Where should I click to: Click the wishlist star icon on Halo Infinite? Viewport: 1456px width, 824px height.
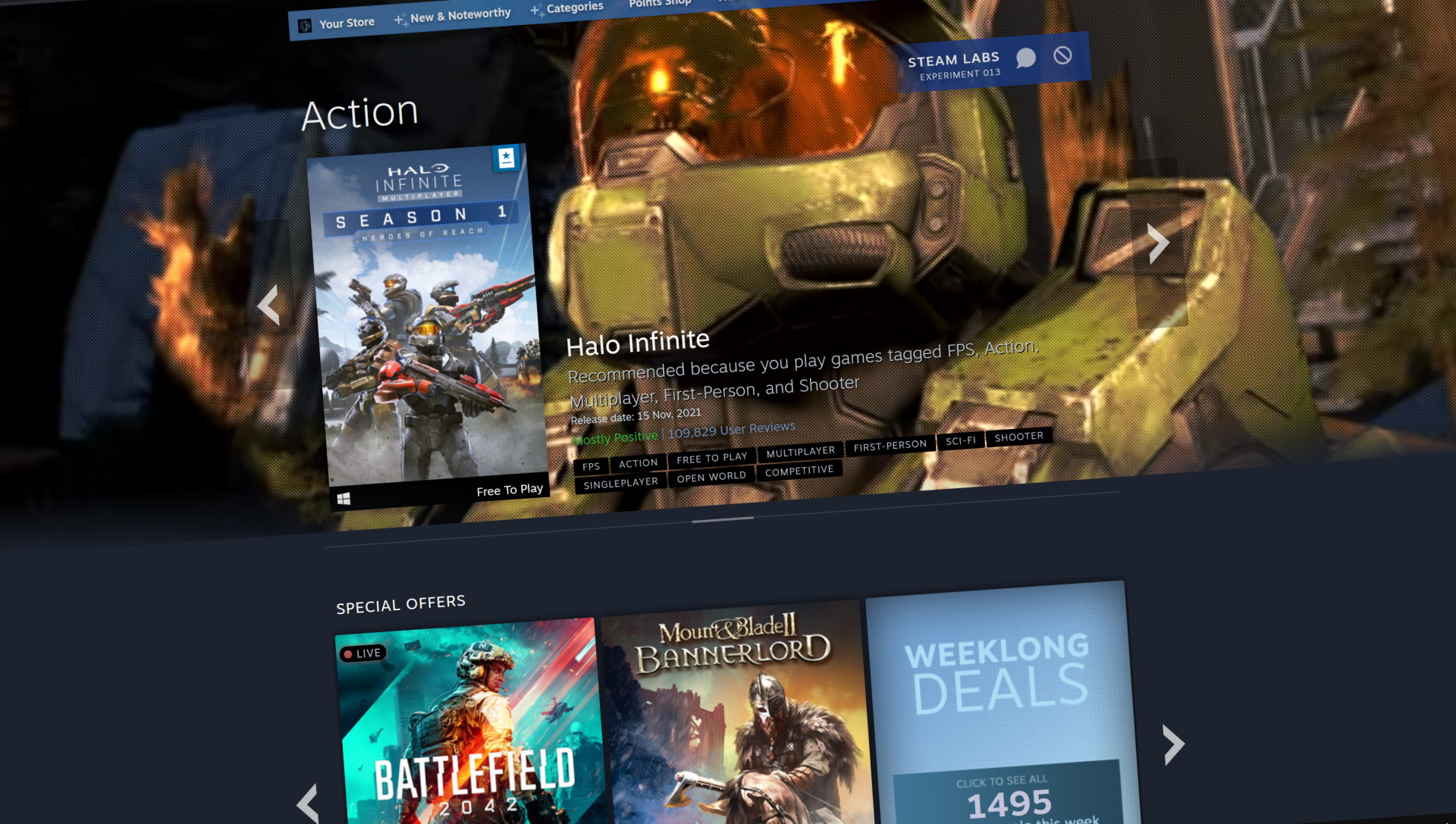pyautogui.click(x=508, y=159)
